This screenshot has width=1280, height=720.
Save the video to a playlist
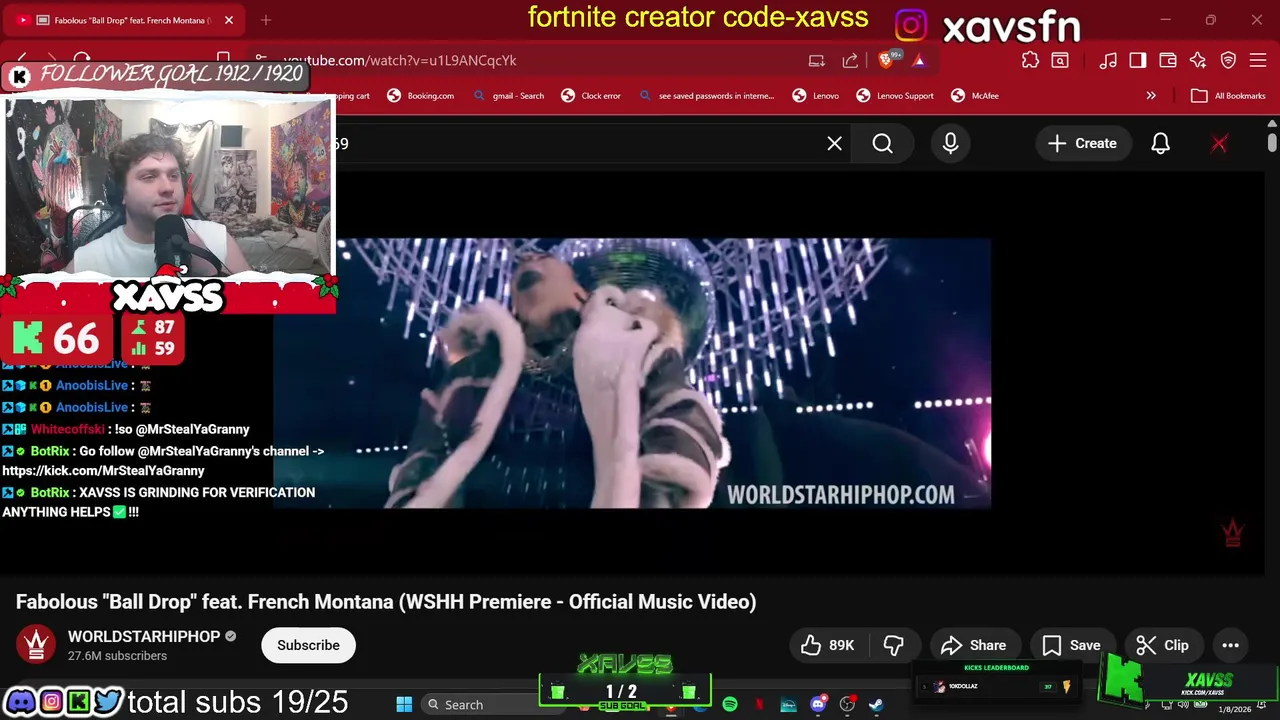(x=1071, y=646)
